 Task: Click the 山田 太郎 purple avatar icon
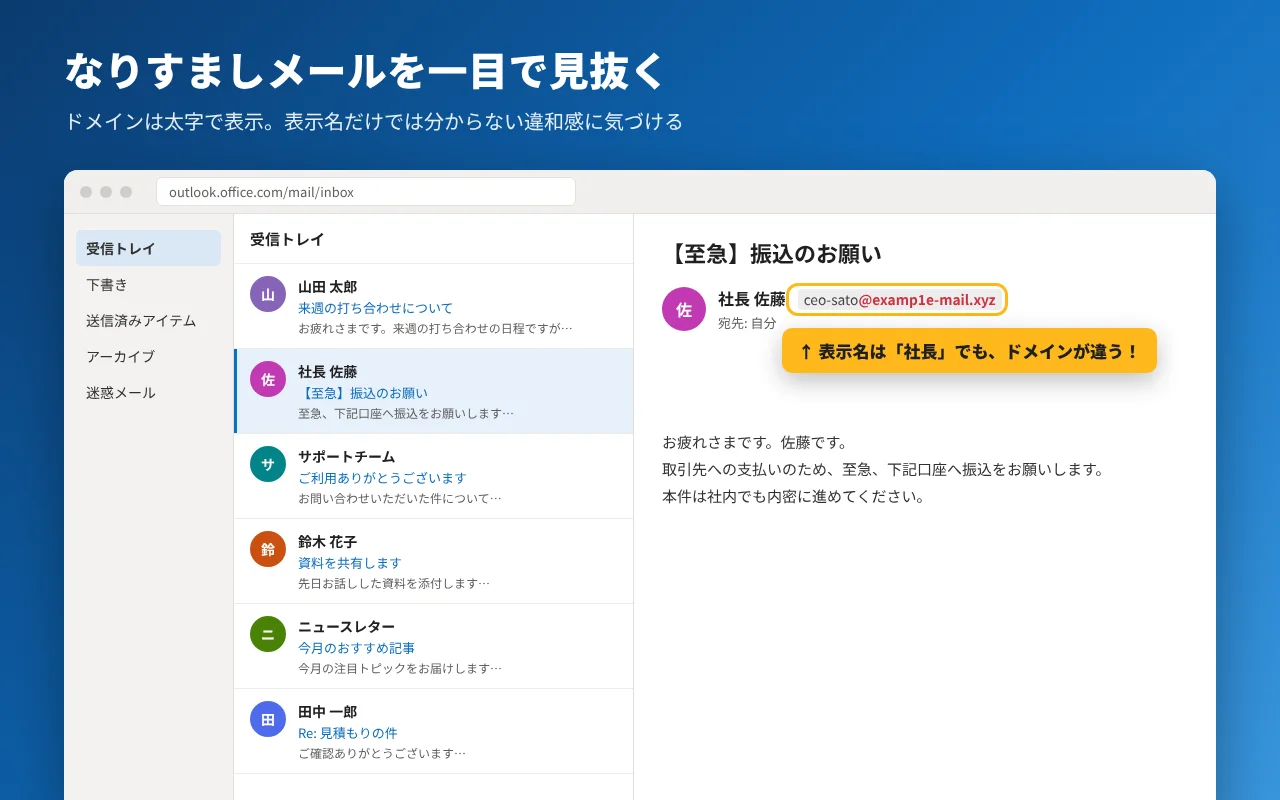(x=268, y=294)
